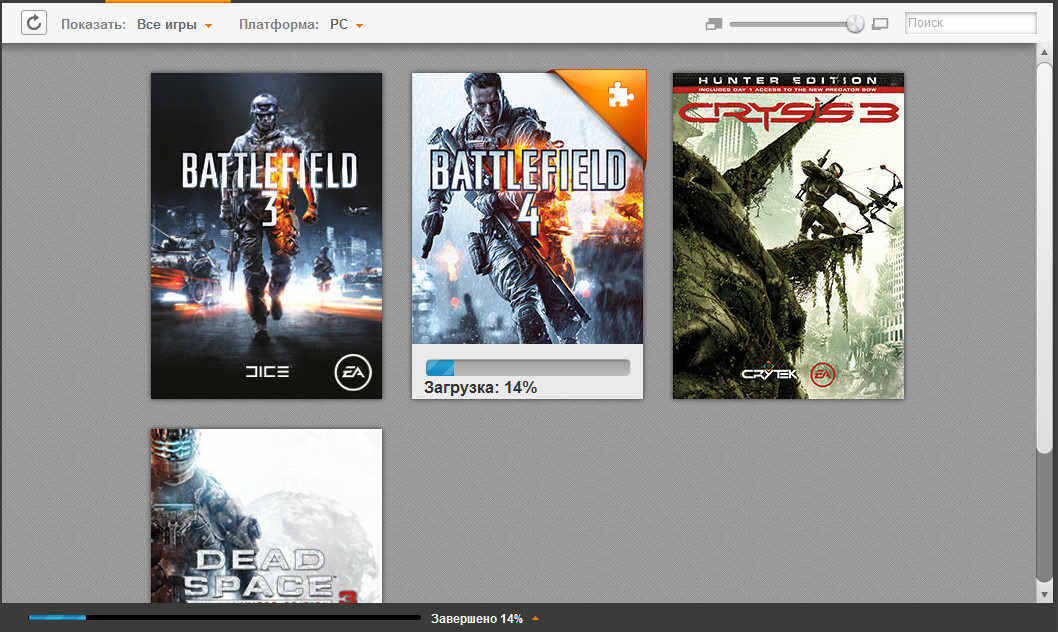Select the Crysis 3 Hunter Edition cover

click(x=788, y=235)
